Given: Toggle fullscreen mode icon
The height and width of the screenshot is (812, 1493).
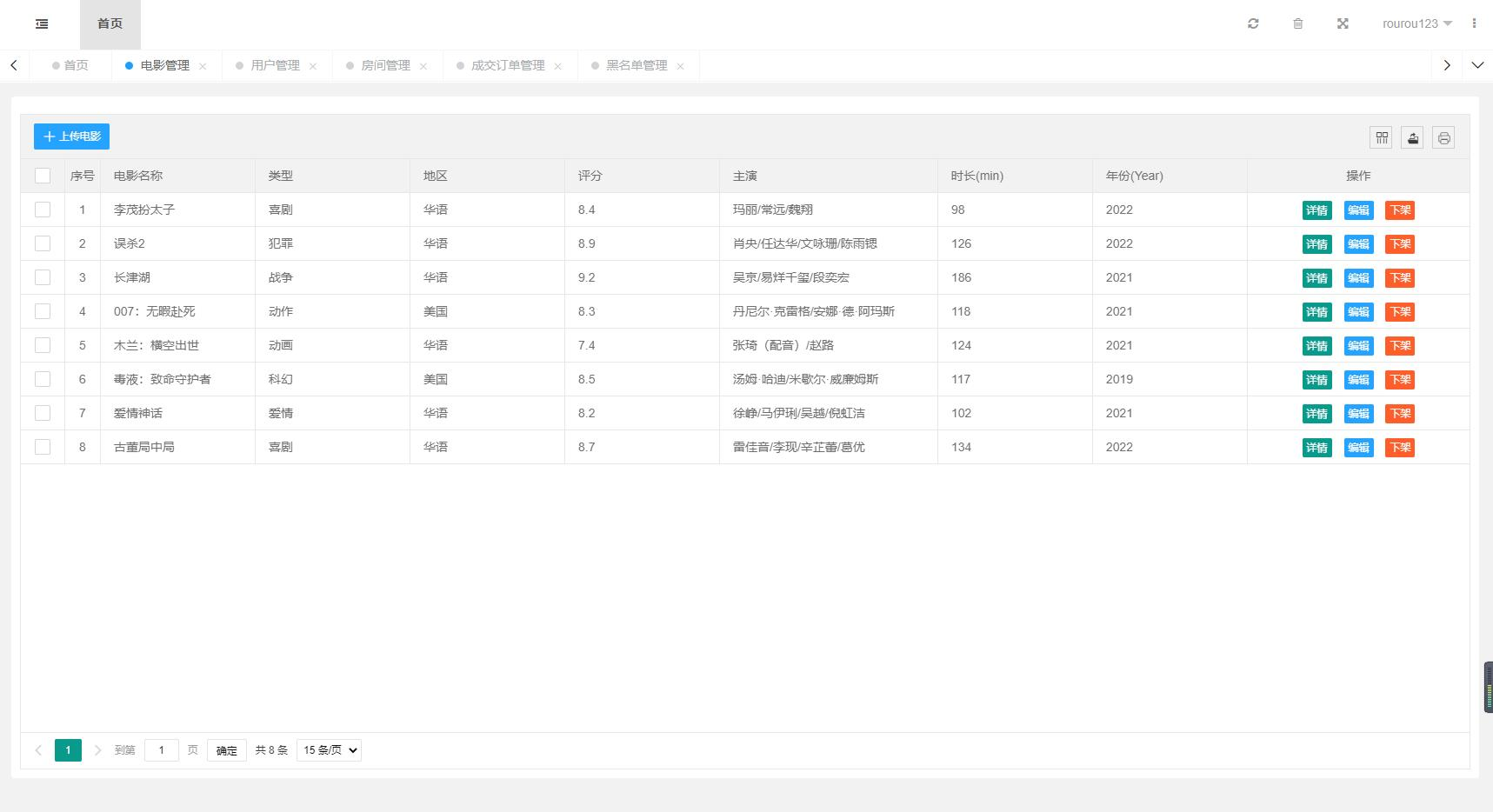Looking at the screenshot, I should 1343,23.
